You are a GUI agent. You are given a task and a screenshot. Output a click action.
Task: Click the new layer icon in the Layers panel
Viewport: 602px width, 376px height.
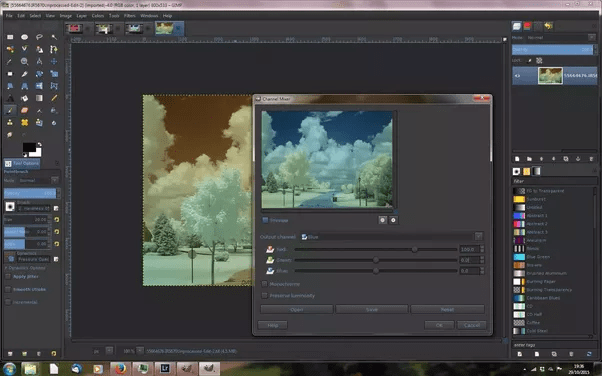(517, 159)
